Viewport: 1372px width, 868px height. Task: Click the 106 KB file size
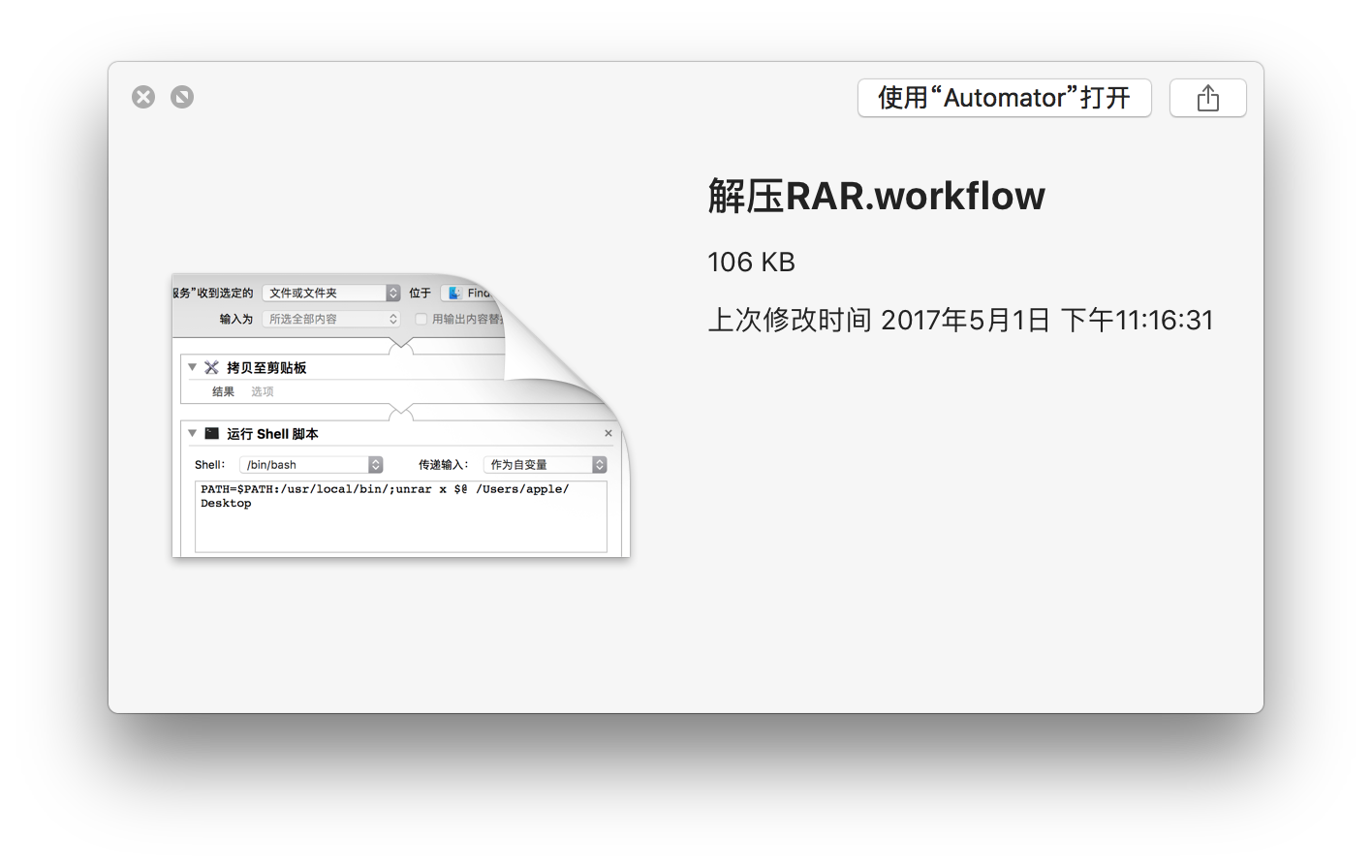point(751,263)
